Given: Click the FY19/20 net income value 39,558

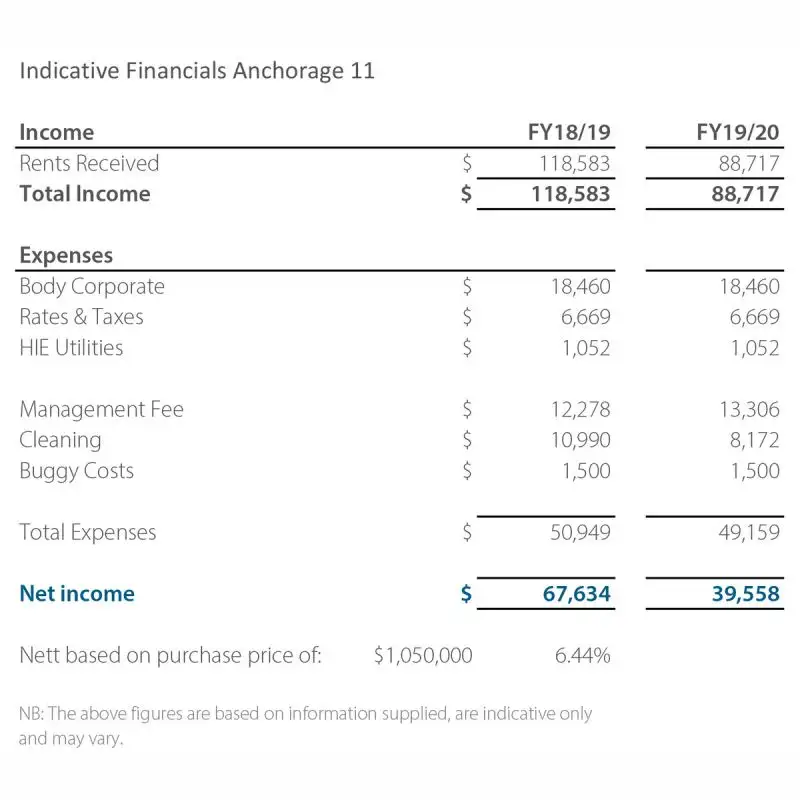Looking at the screenshot, I should 745,594.
